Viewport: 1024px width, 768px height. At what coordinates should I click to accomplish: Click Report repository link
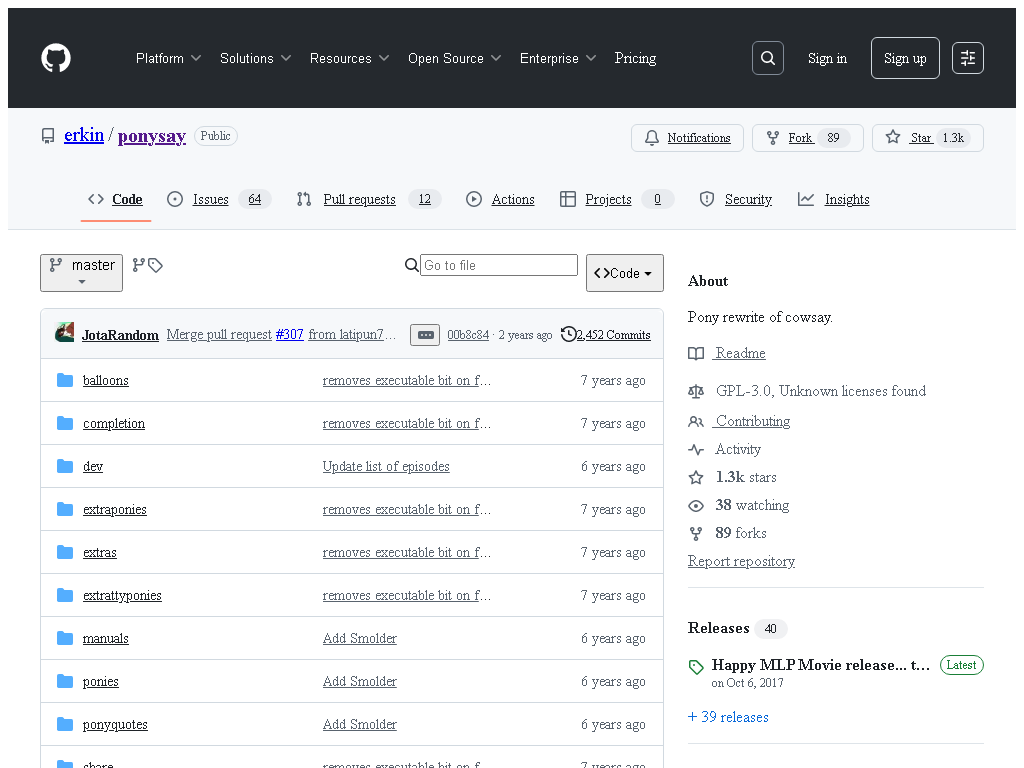point(741,561)
